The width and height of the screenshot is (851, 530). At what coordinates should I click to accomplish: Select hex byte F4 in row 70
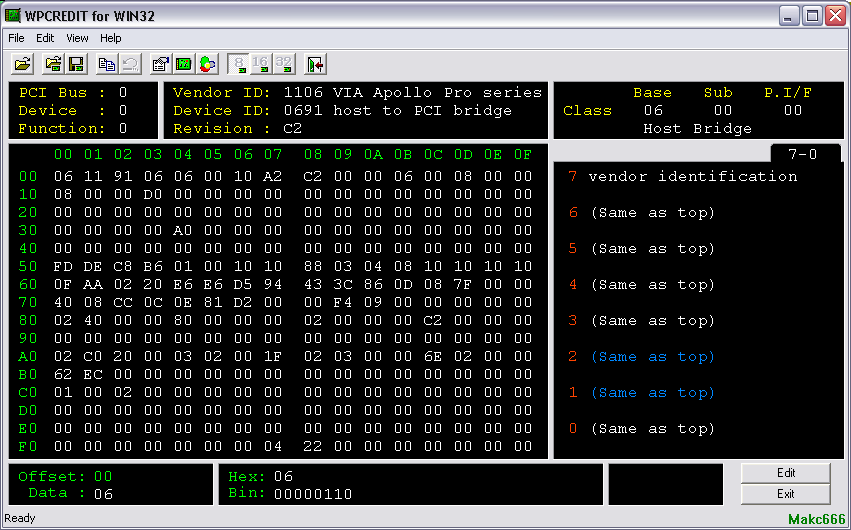point(343,302)
